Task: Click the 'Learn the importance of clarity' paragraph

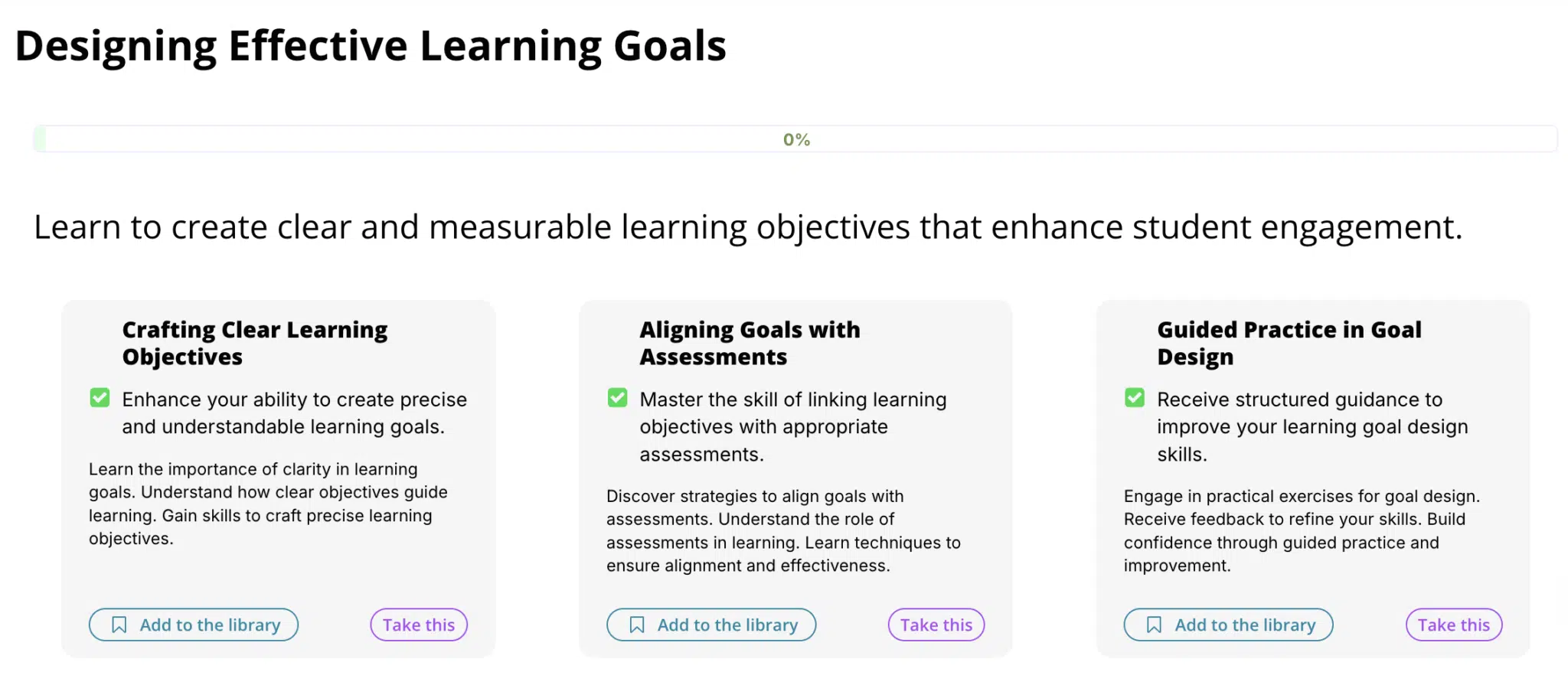Action: pyautogui.click(x=268, y=504)
